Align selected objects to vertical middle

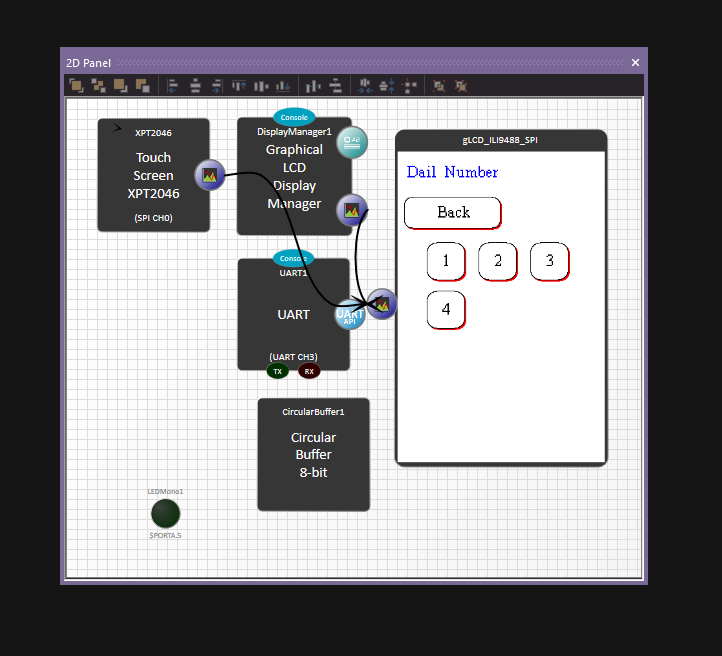point(261,86)
